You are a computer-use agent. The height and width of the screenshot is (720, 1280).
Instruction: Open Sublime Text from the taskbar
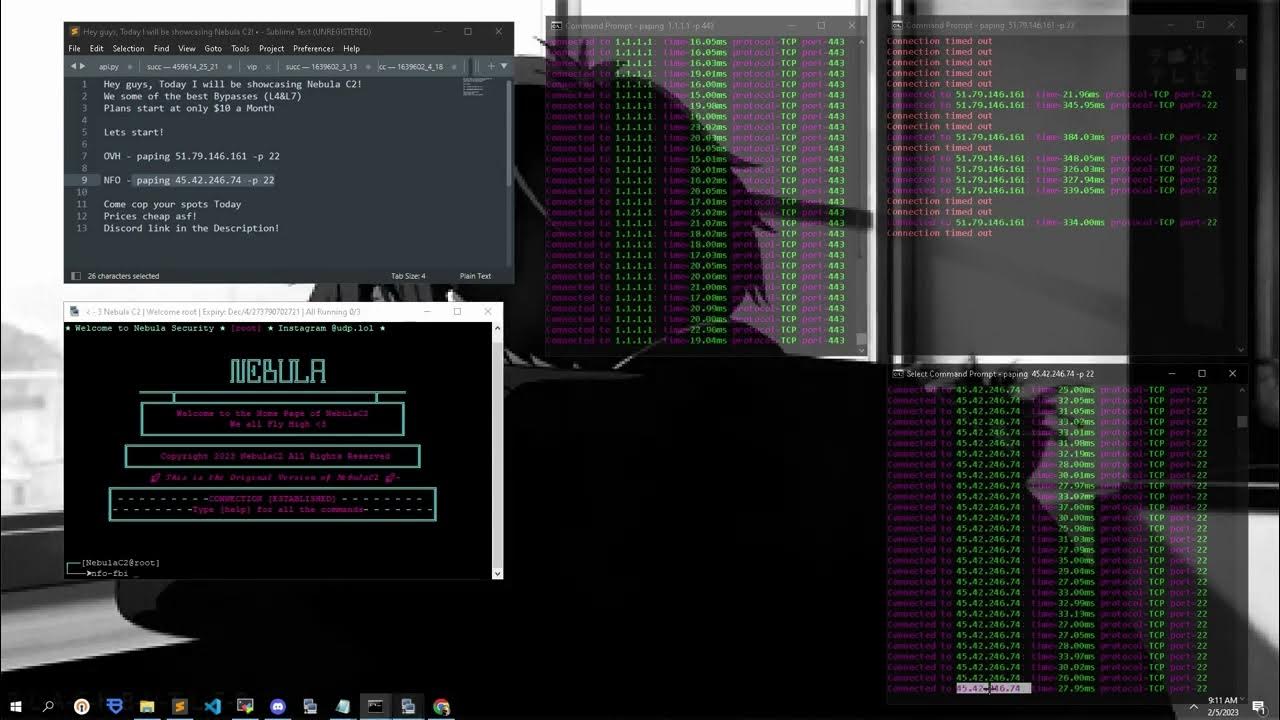pyautogui.click(x=180, y=707)
